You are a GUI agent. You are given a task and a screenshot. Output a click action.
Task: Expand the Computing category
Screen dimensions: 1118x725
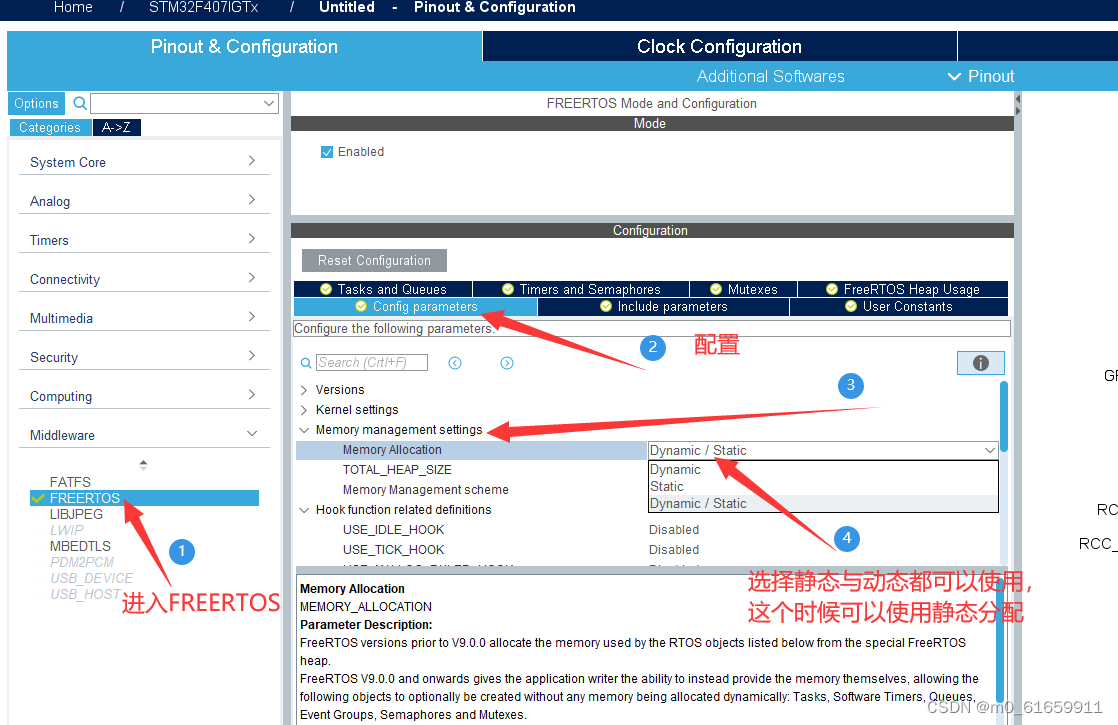[252, 394]
